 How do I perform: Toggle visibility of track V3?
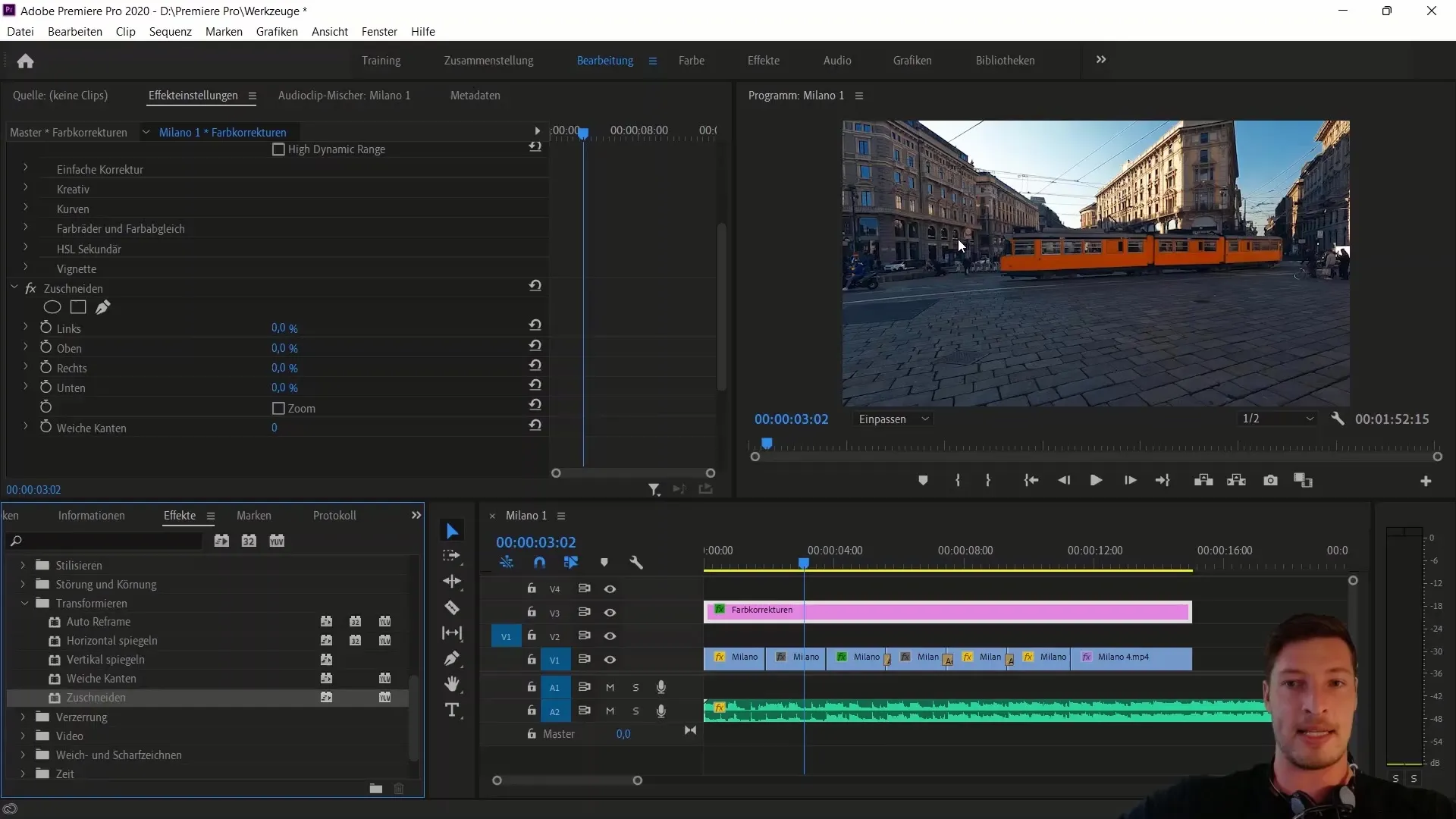tap(610, 612)
